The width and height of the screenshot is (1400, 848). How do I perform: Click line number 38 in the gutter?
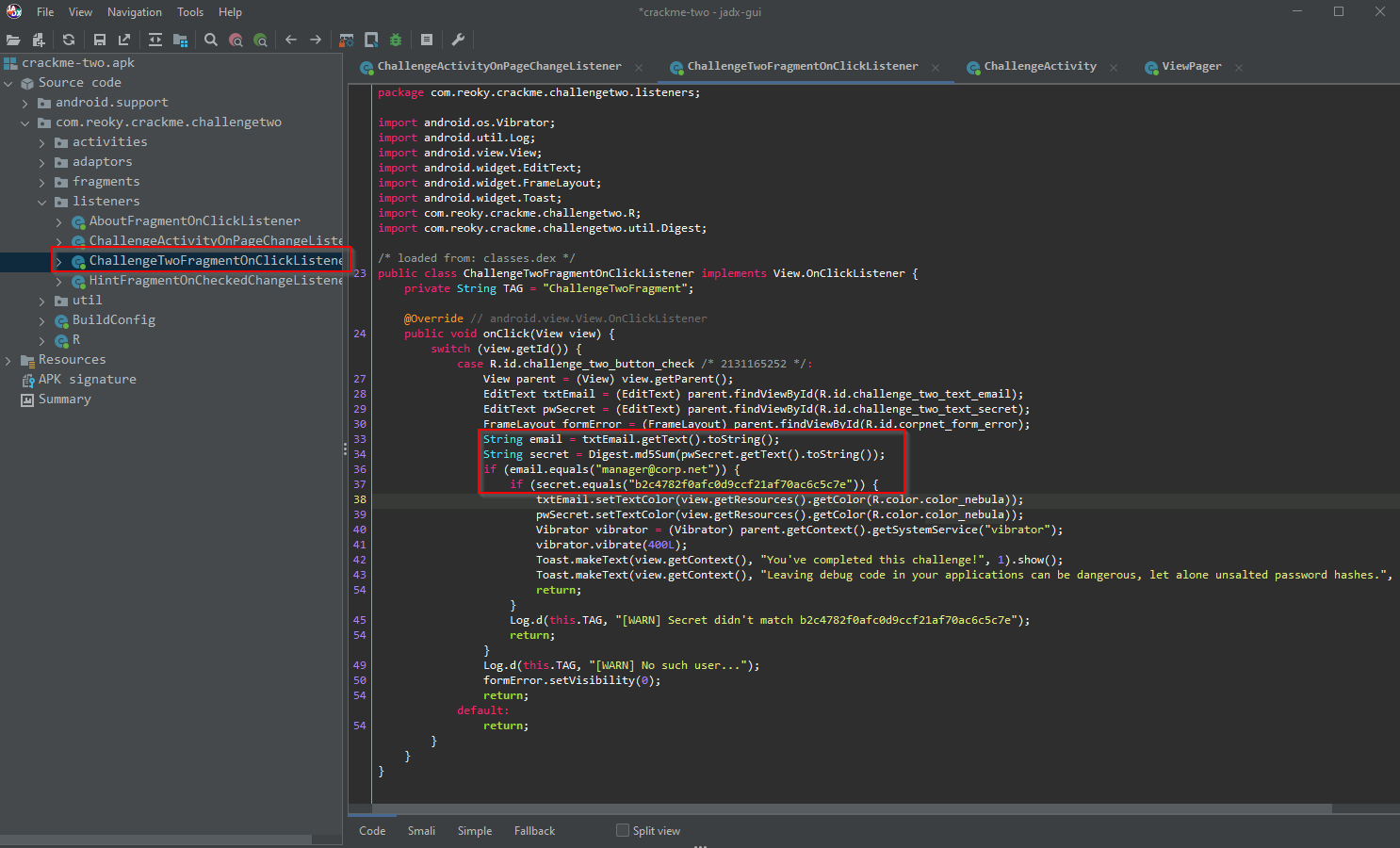pyautogui.click(x=360, y=499)
